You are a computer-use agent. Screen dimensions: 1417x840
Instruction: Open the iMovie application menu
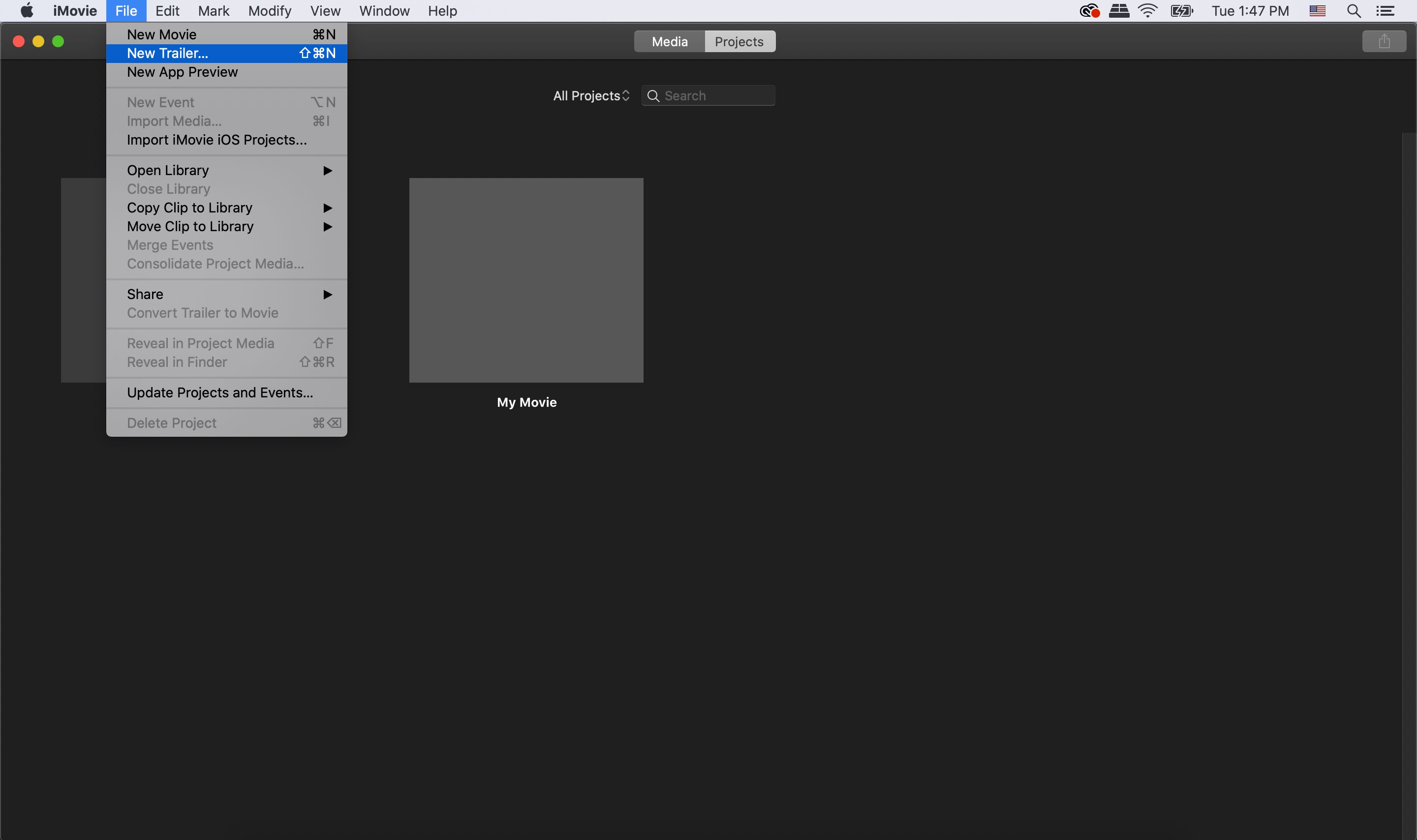[x=75, y=11]
